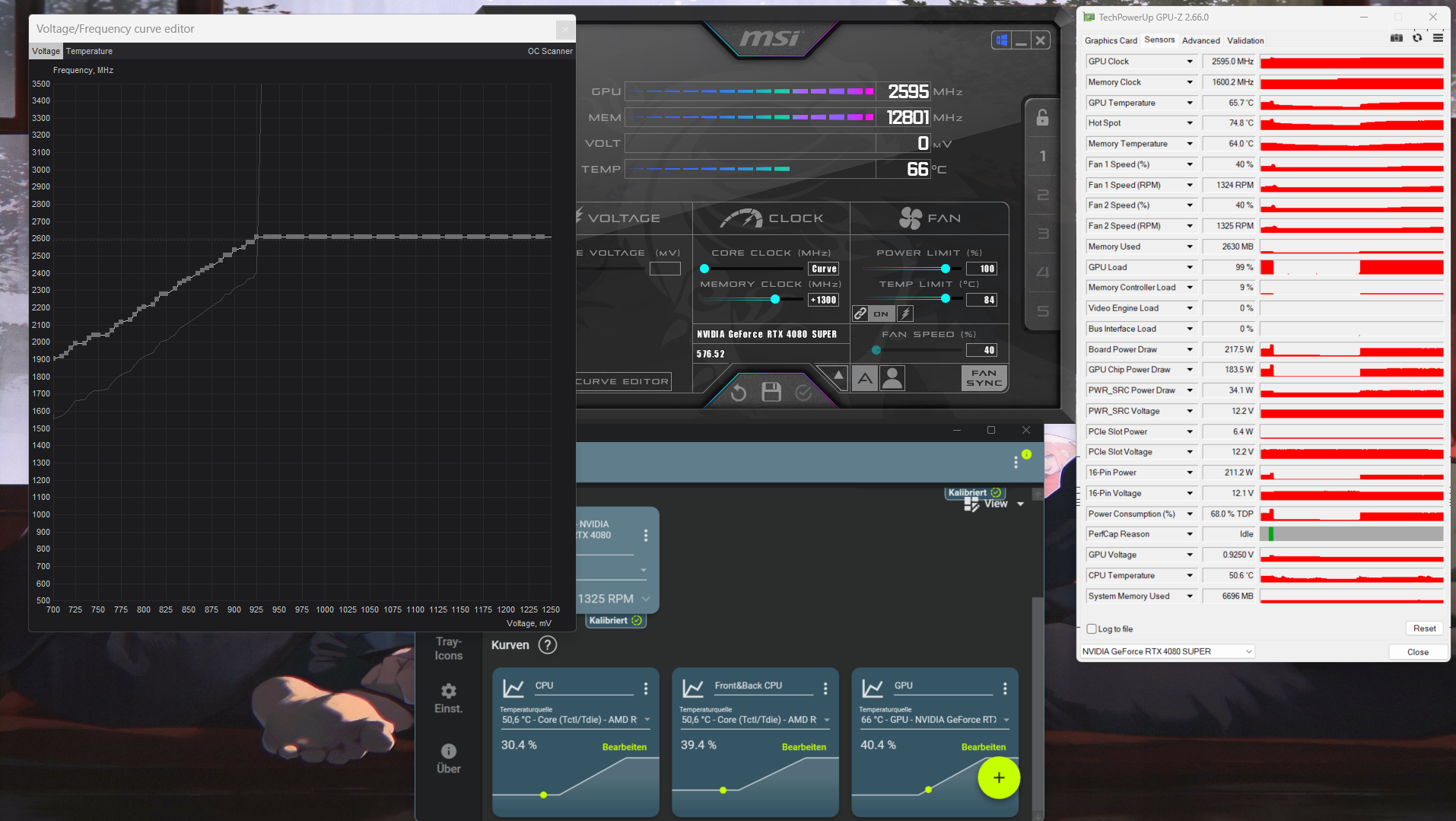Image resolution: width=1456 pixels, height=821 pixels.
Task: Click the power limit 100 input field
Action: [982, 269]
